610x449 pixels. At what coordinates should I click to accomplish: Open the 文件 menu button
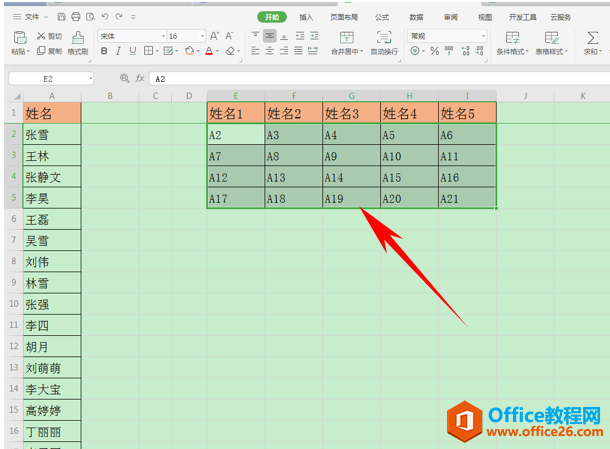point(31,17)
